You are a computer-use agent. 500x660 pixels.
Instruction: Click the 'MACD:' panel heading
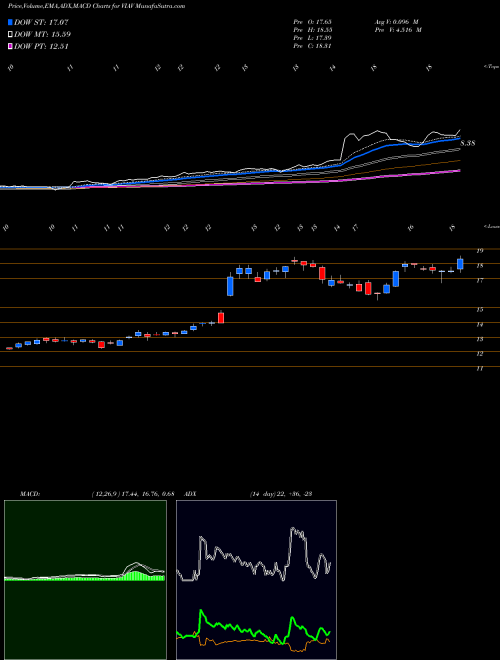30,494
